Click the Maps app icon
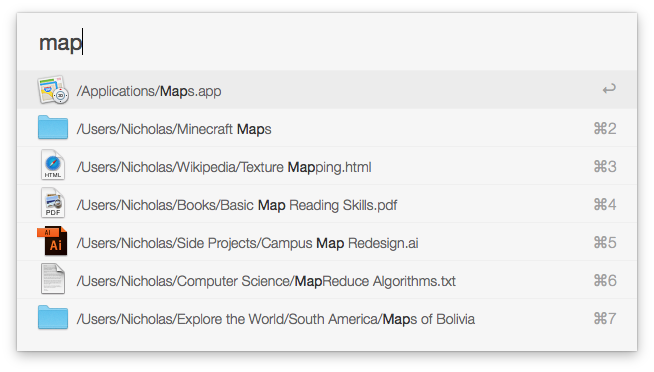This screenshot has height=372, width=654. click(53, 90)
